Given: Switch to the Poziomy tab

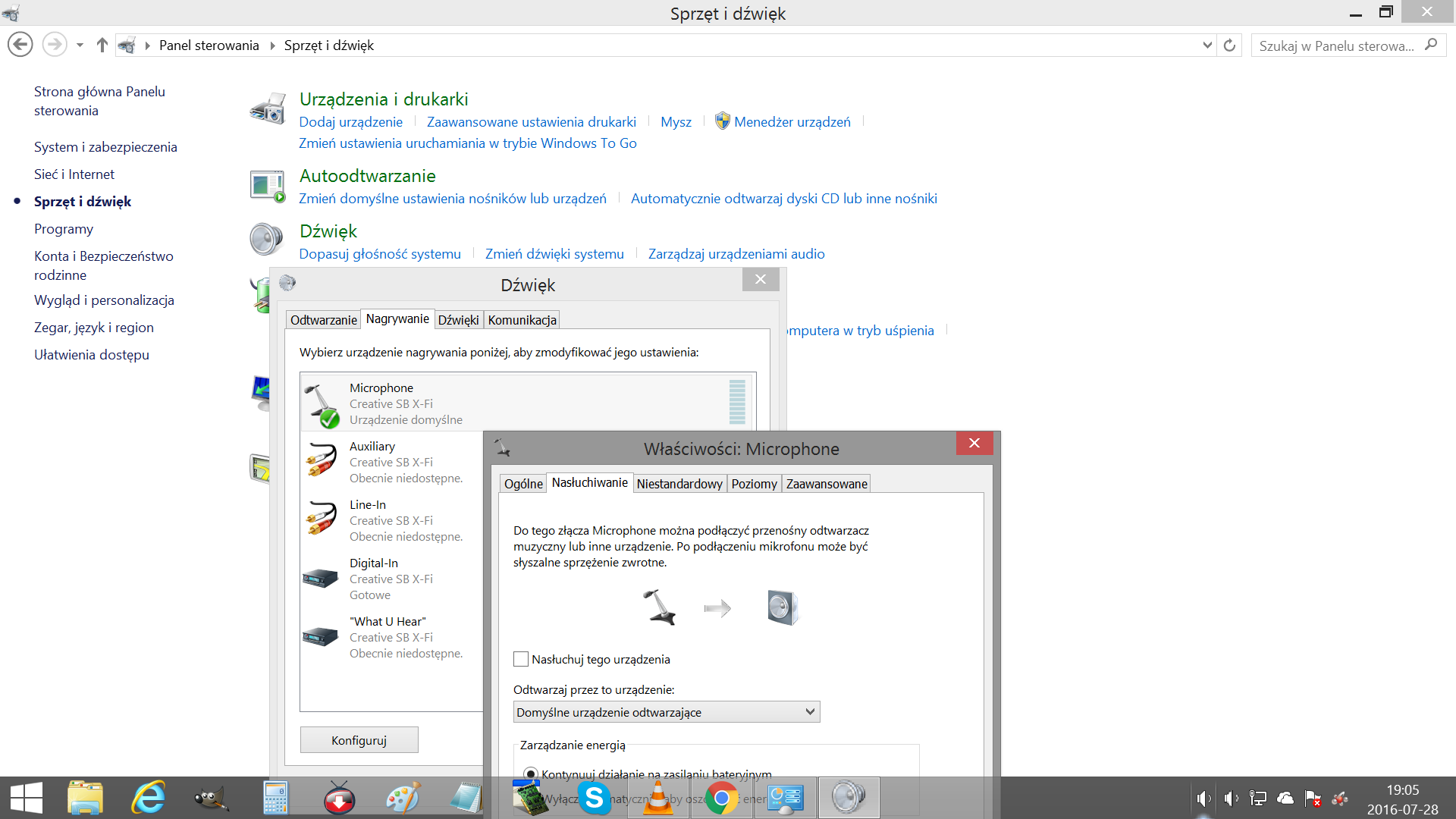Looking at the screenshot, I should click(x=754, y=484).
